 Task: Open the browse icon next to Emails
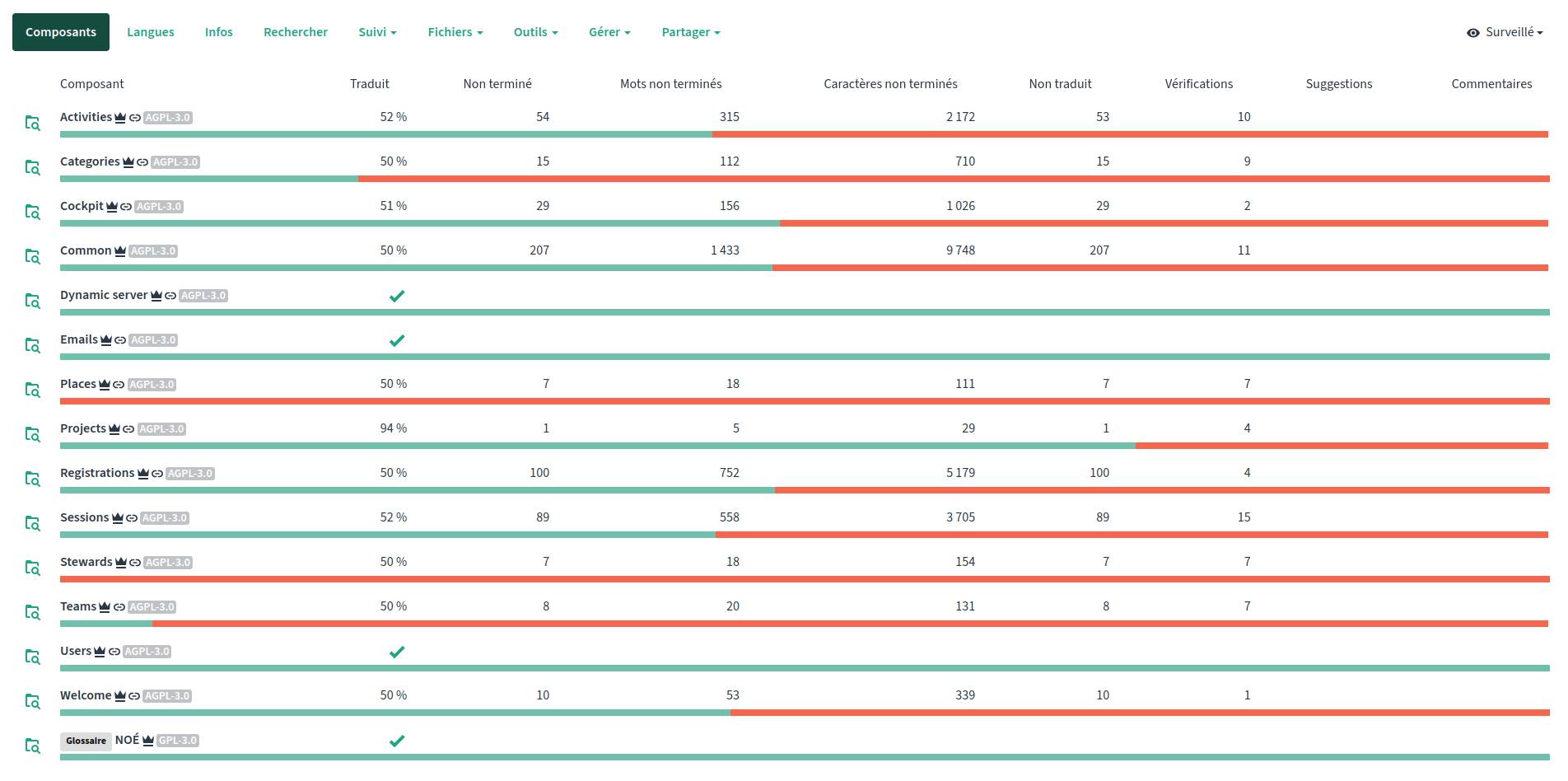coord(32,345)
